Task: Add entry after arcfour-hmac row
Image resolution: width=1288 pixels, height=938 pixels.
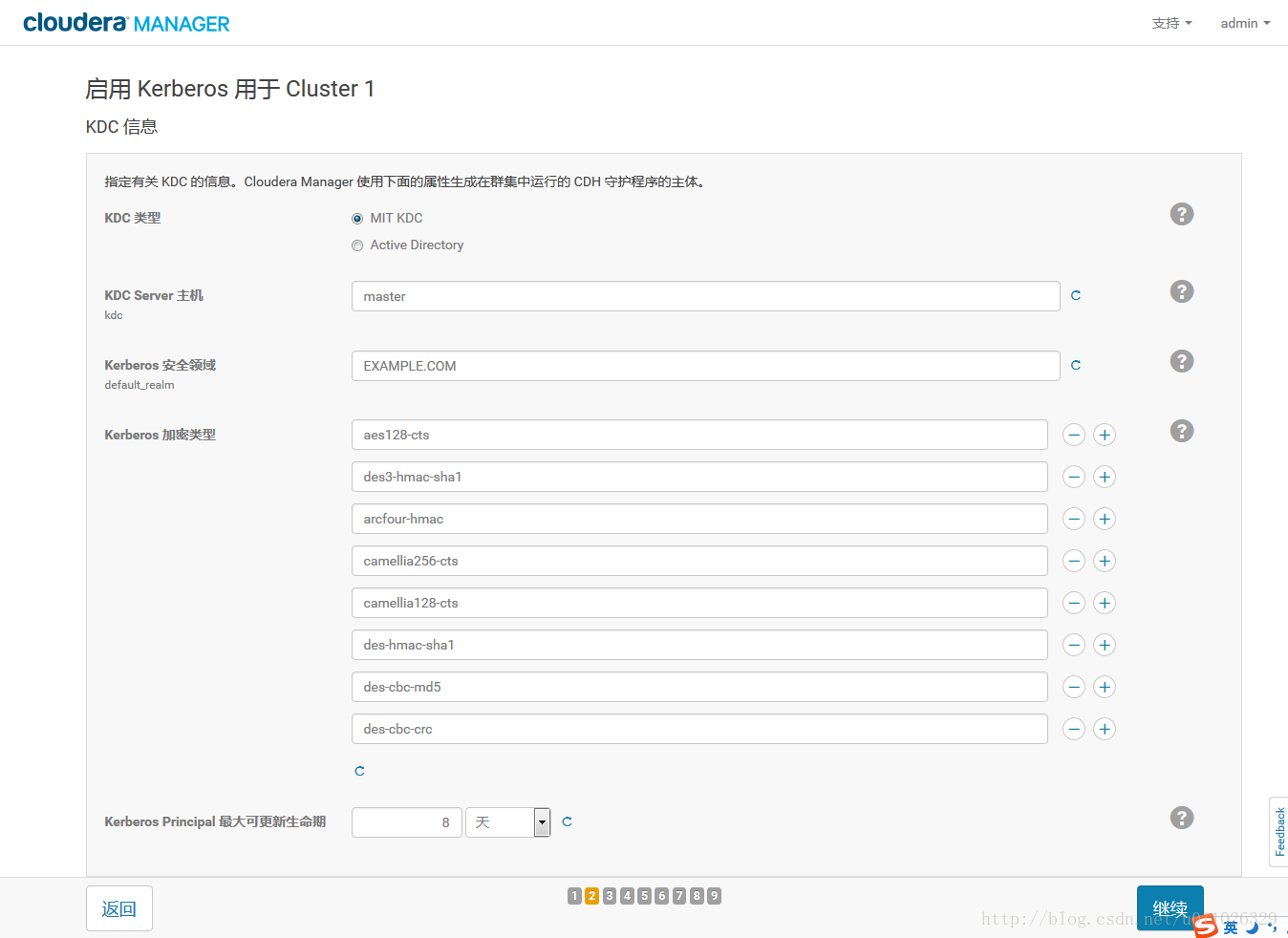Action: point(1105,519)
